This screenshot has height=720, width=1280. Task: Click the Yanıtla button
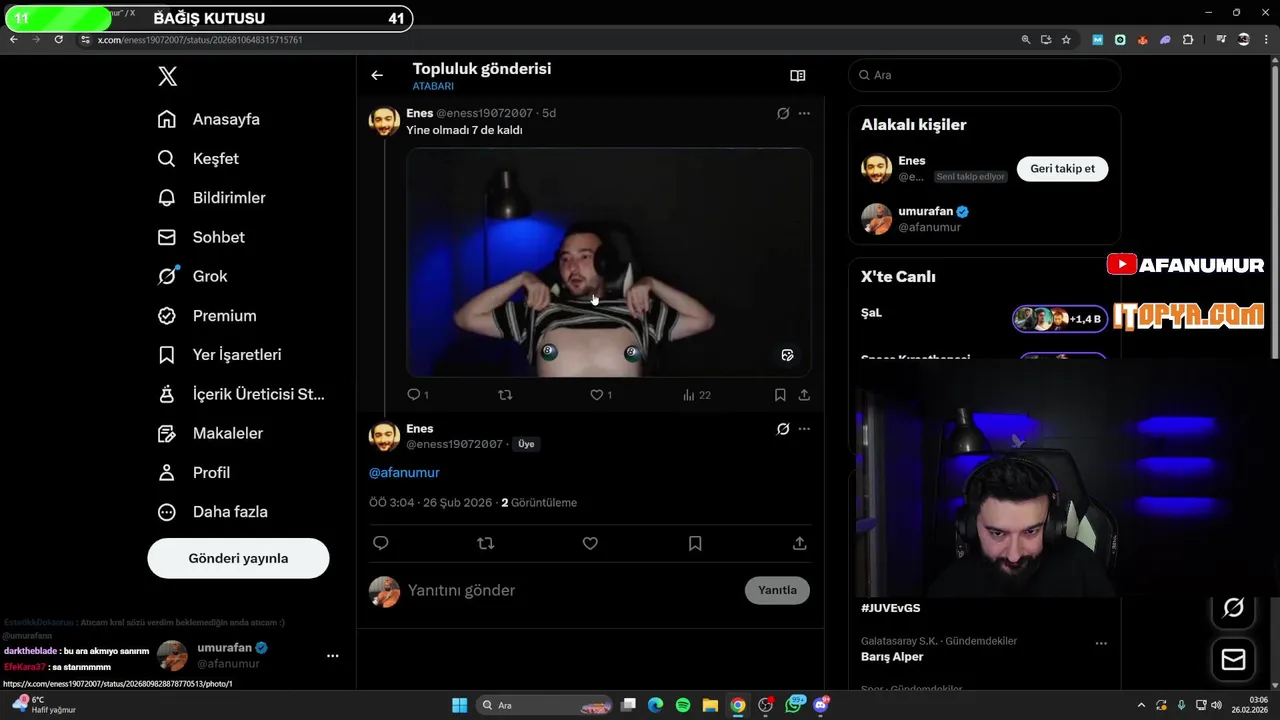(x=777, y=590)
